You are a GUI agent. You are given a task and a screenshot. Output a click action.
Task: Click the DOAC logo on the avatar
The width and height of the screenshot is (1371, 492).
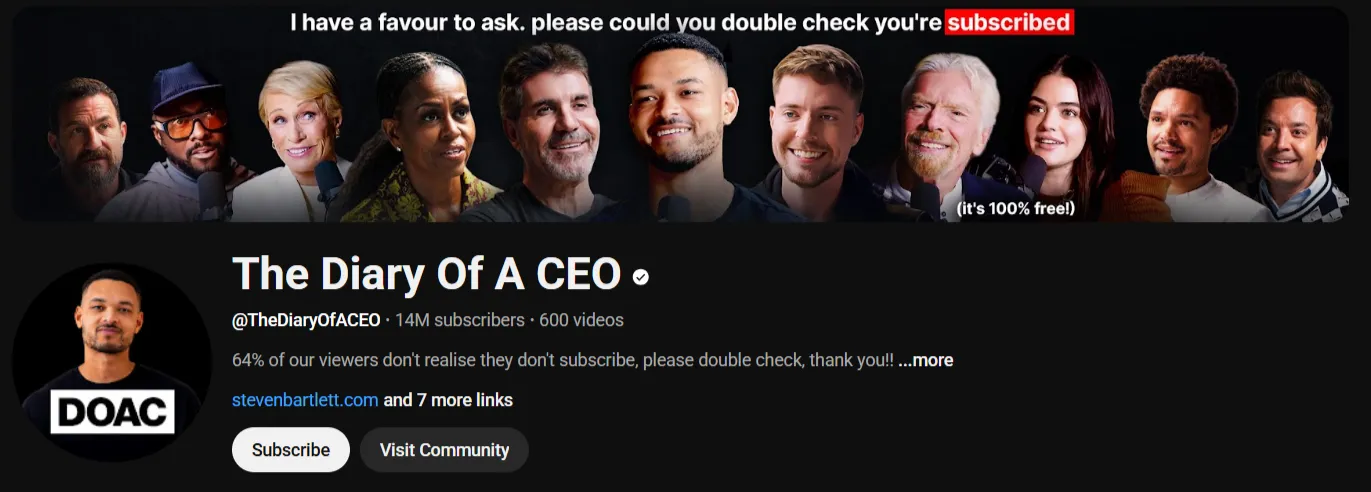click(x=113, y=412)
